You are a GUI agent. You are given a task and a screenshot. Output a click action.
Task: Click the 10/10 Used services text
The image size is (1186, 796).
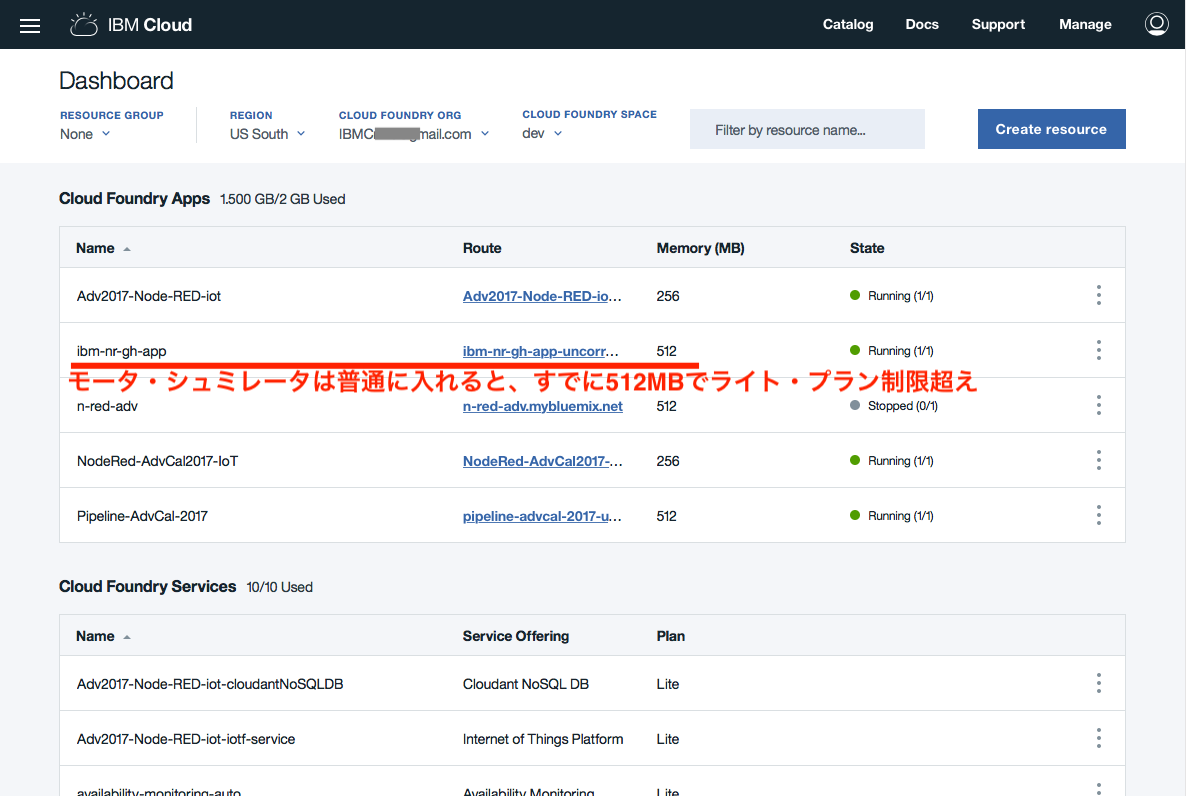pos(279,587)
